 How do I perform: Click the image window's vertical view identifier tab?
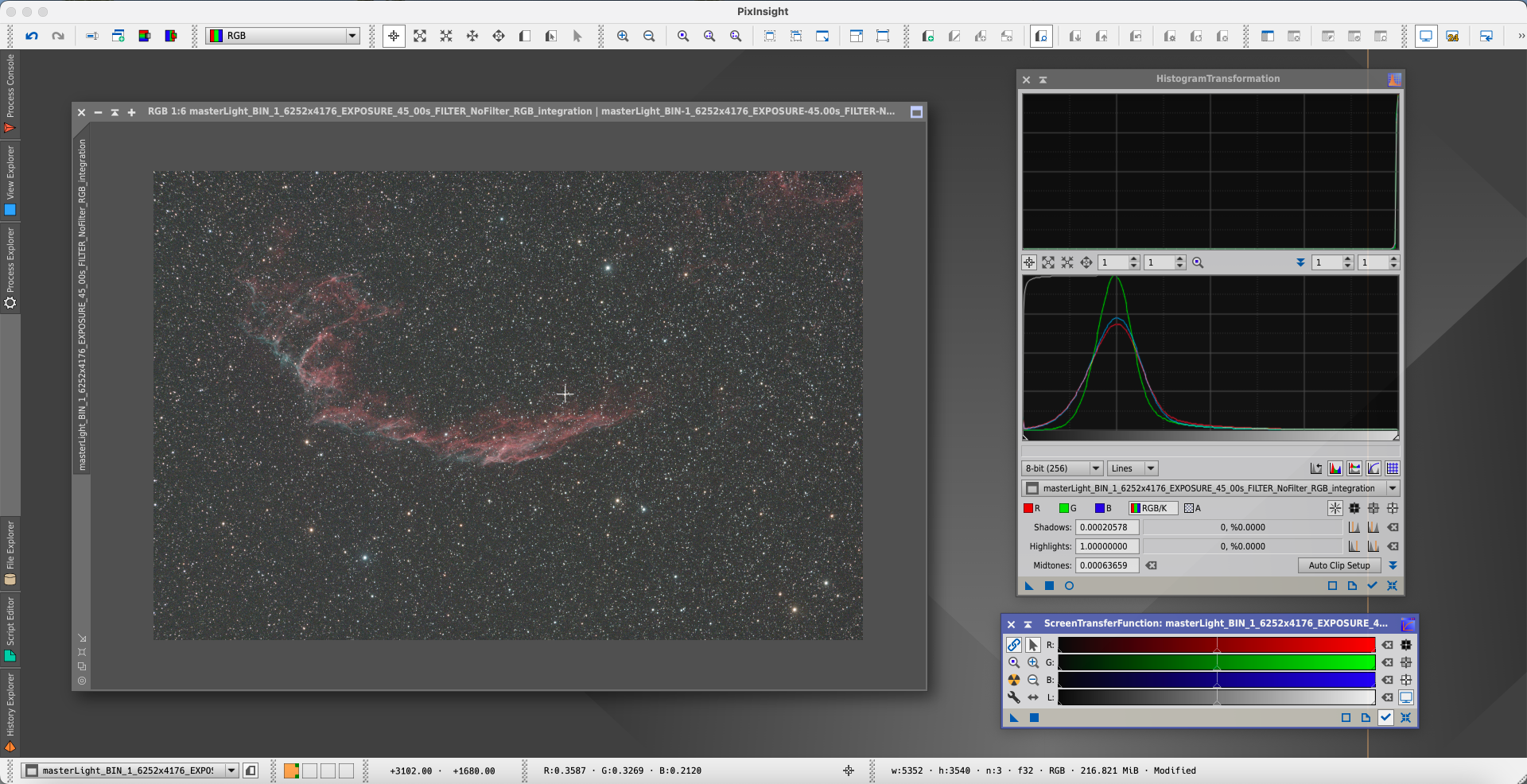point(81,305)
